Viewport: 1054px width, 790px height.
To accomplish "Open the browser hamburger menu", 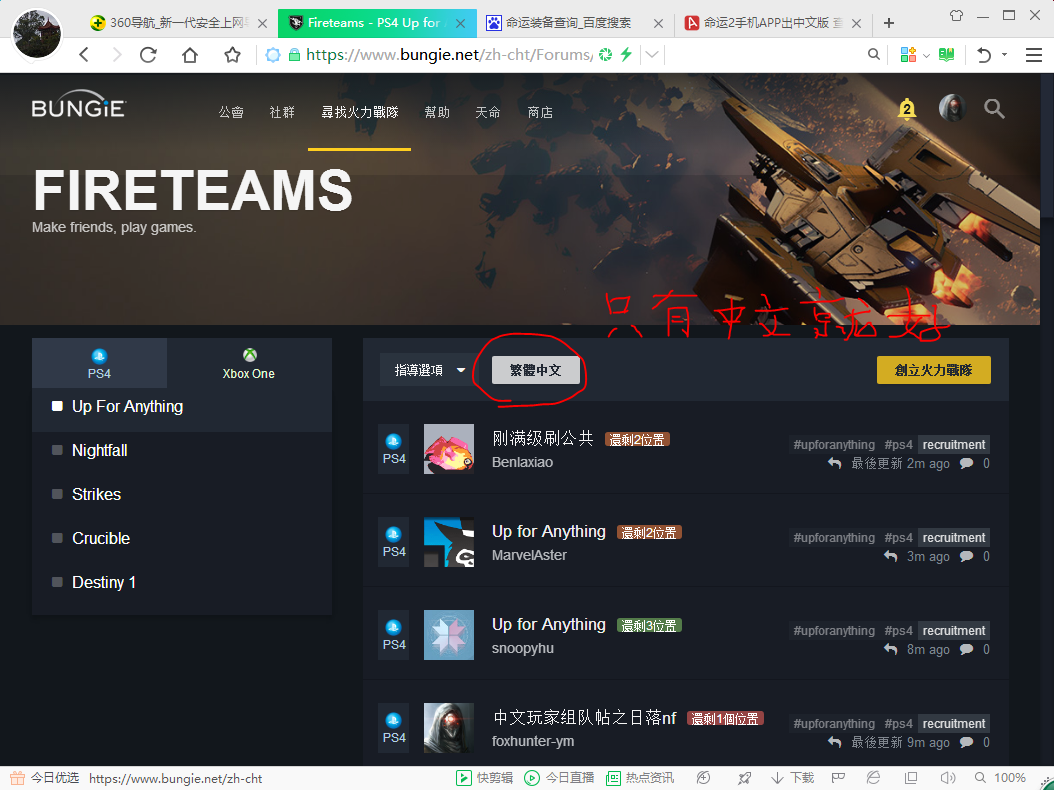I will [x=1034, y=54].
